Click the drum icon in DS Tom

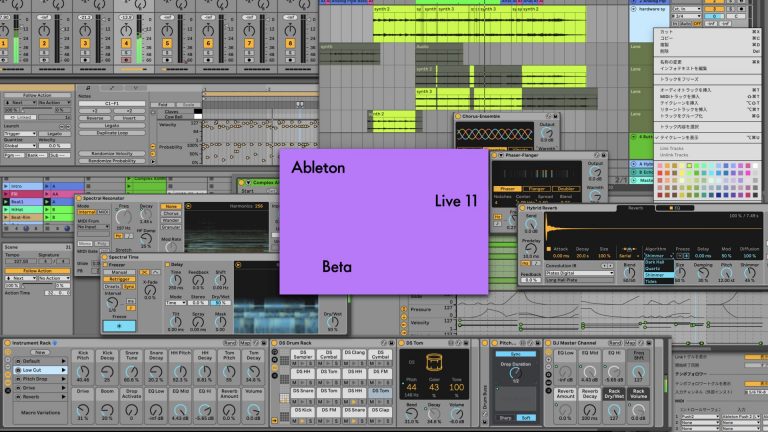(x=434, y=363)
